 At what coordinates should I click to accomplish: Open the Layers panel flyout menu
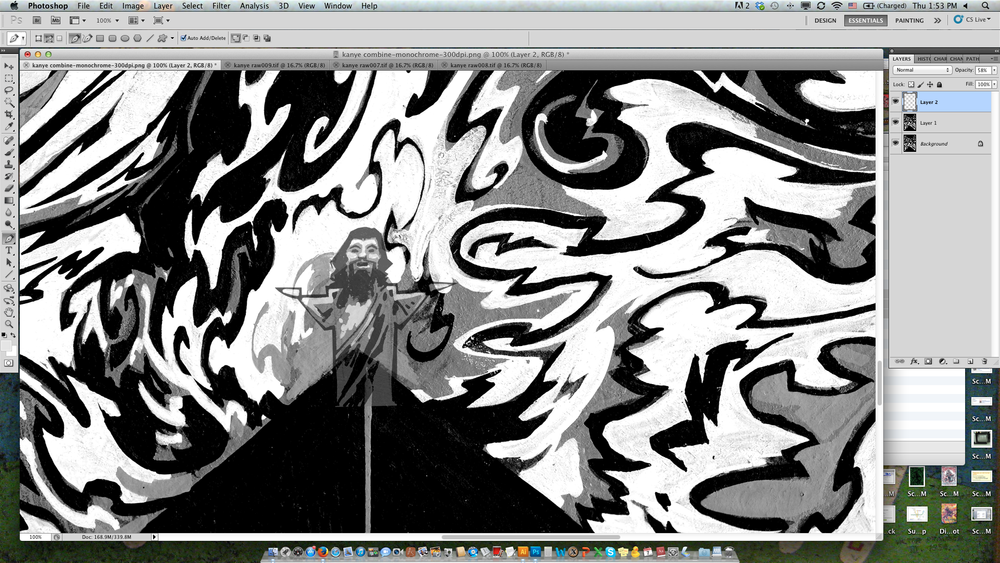(994, 59)
